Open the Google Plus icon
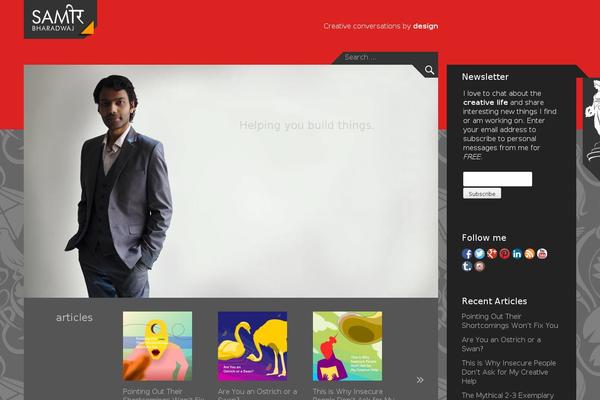This screenshot has height=400, width=600. (492, 254)
